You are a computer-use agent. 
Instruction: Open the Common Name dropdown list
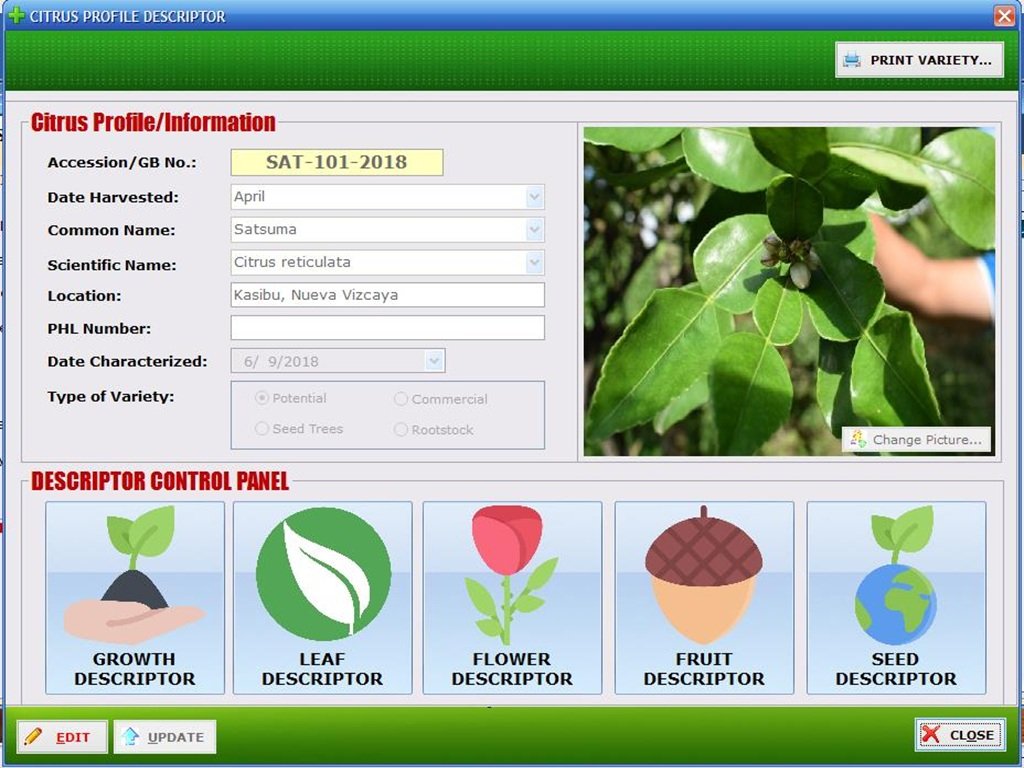(x=534, y=230)
